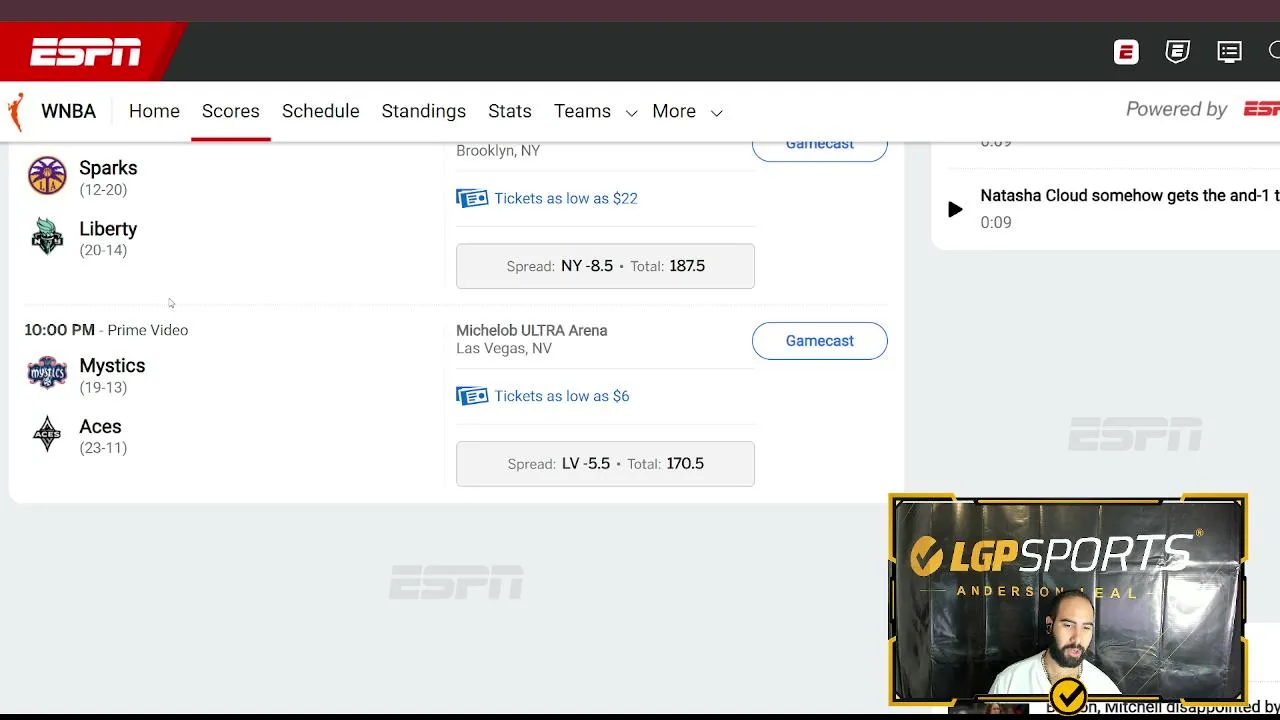Open Gamecast for the Mystics vs Aces game

tap(820, 341)
